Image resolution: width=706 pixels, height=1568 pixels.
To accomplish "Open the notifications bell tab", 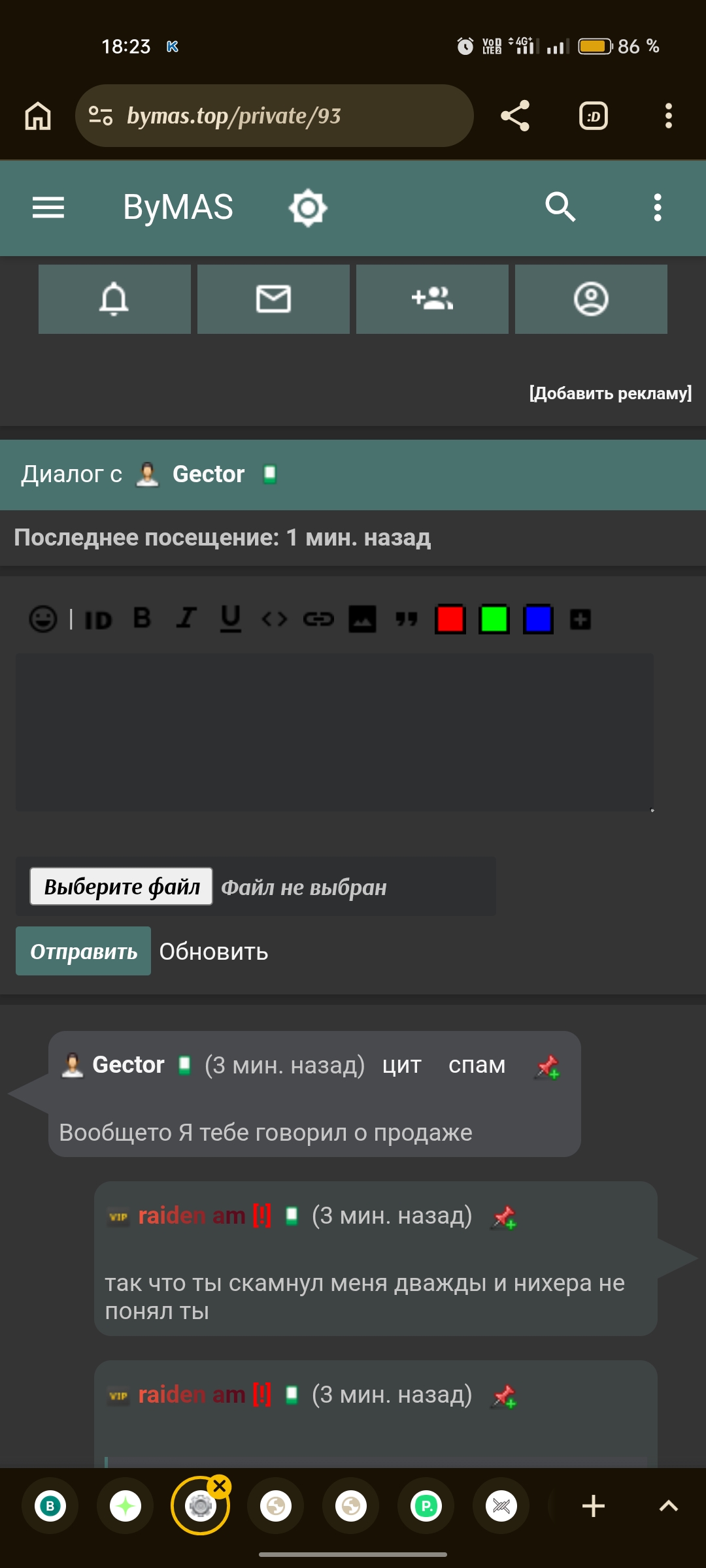I will (x=114, y=299).
